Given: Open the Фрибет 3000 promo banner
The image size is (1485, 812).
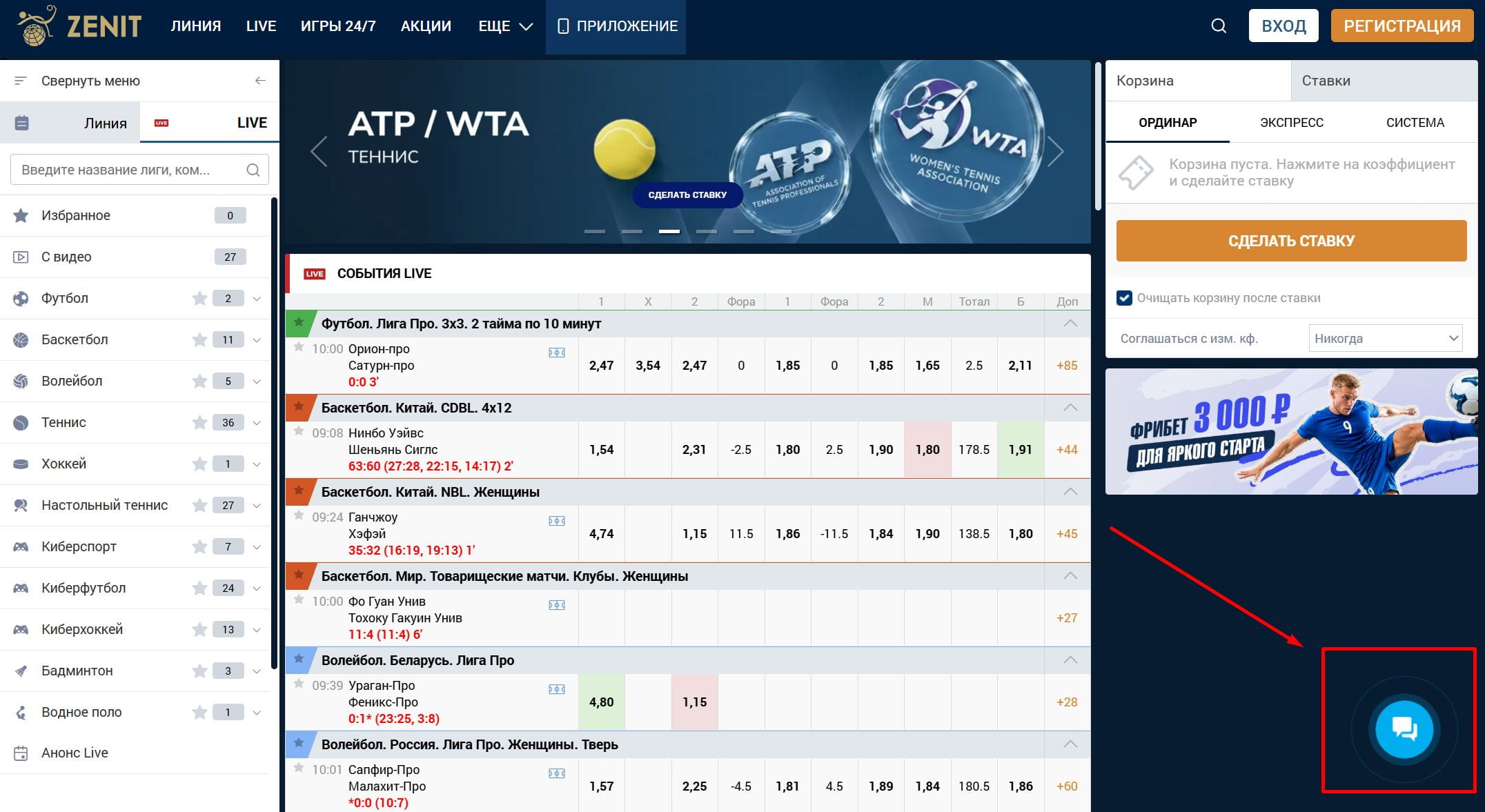Looking at the screenshot, I should 1291,431.
